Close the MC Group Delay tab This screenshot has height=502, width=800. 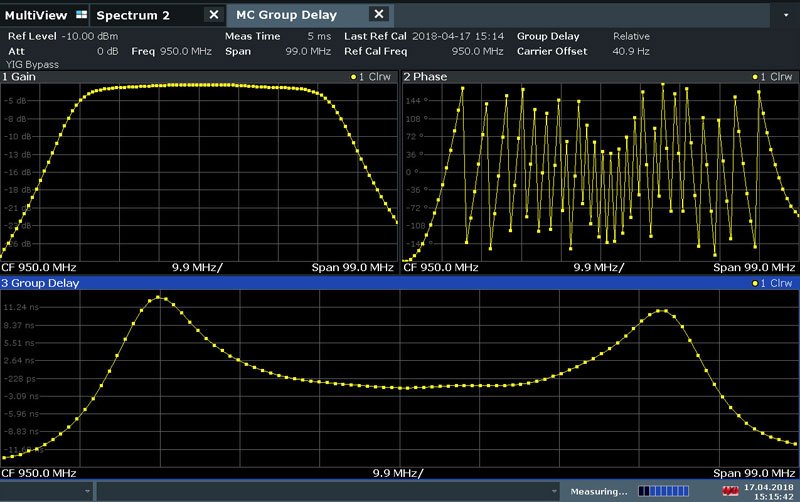coord(378,14)
